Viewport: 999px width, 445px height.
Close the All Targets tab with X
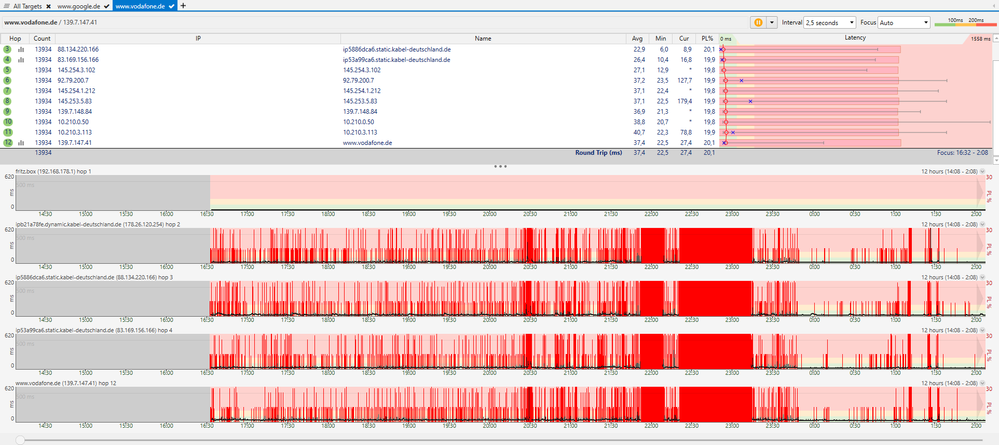click(x=48, y=6)
